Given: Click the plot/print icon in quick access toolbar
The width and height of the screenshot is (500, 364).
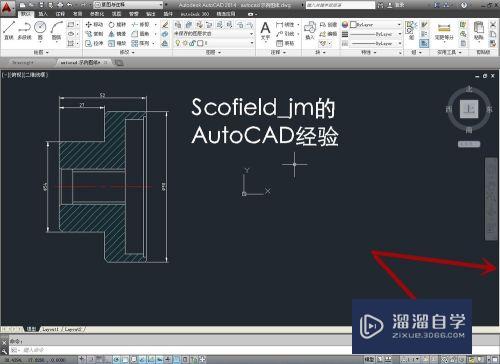Looking at the screenshot, I should coord(60,5).
